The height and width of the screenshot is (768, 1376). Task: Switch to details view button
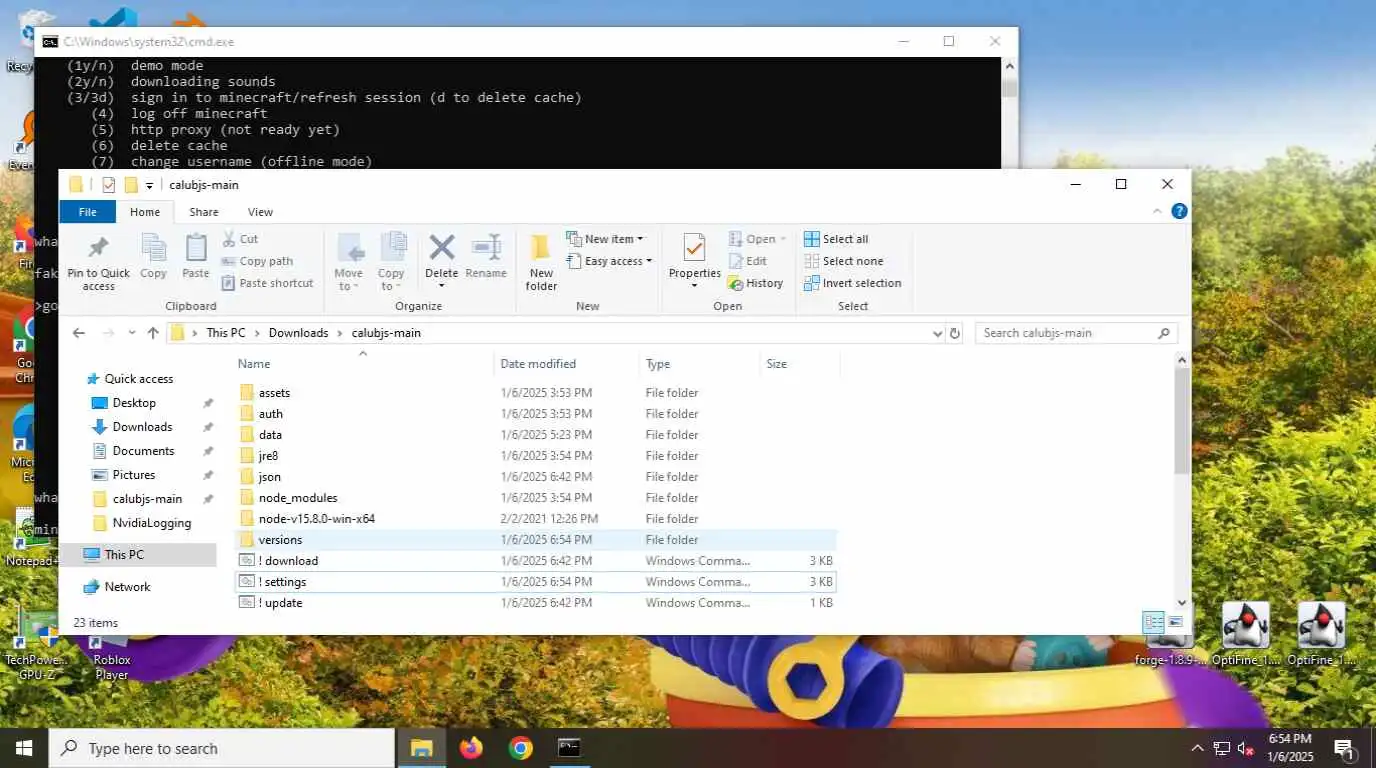coord(1154,622)
